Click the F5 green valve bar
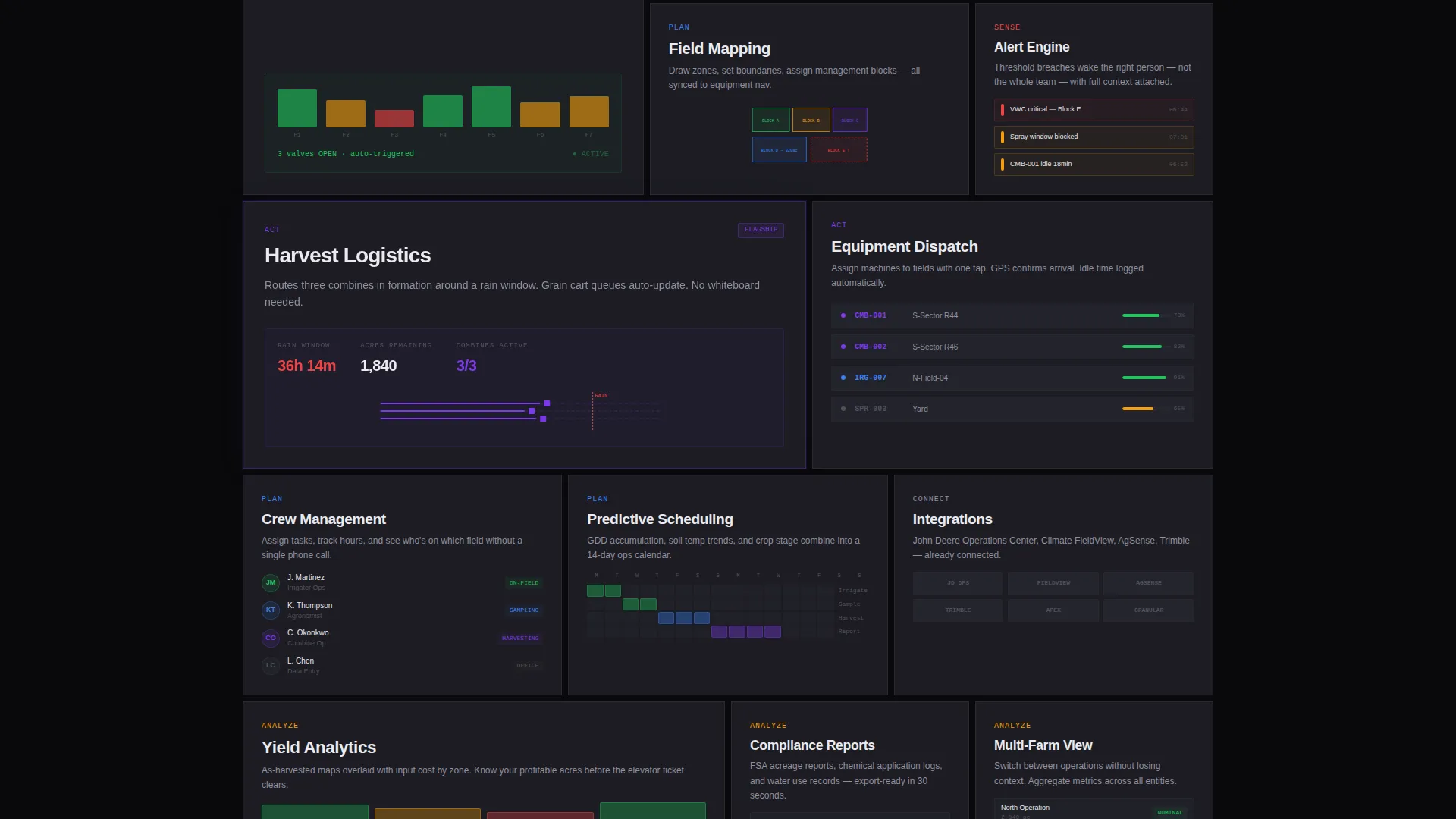The height and width of the screenshot is (819, 1456). pos(491,107)
